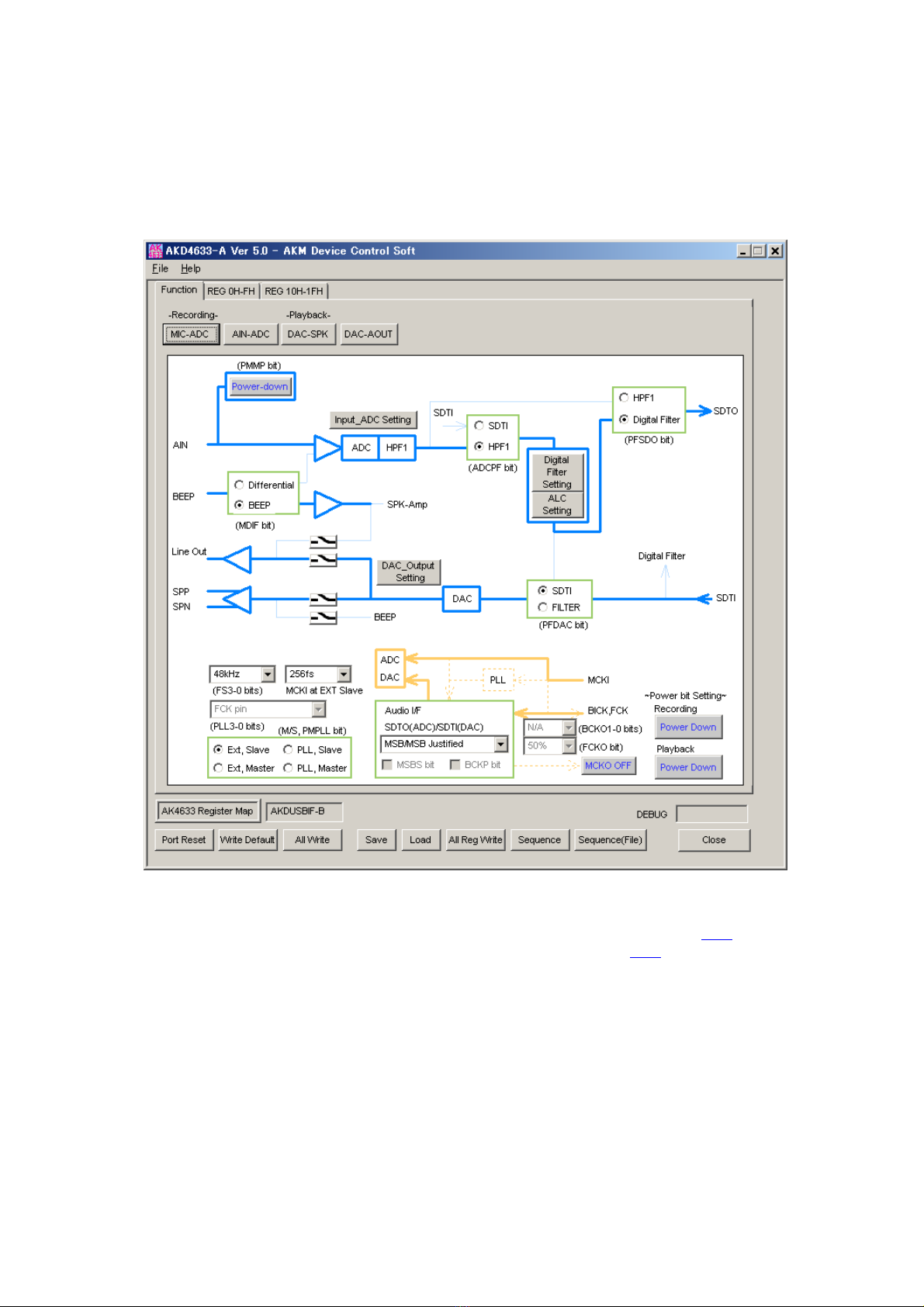Select the SDTI radio in the PFDAC group

pos(542,591)
